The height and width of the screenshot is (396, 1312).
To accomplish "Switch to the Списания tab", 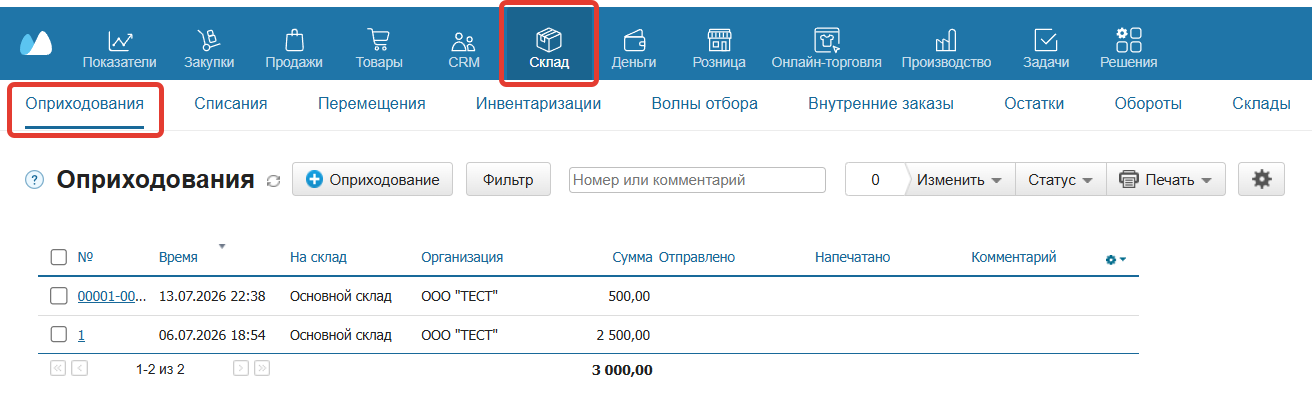I will (231, 103).
